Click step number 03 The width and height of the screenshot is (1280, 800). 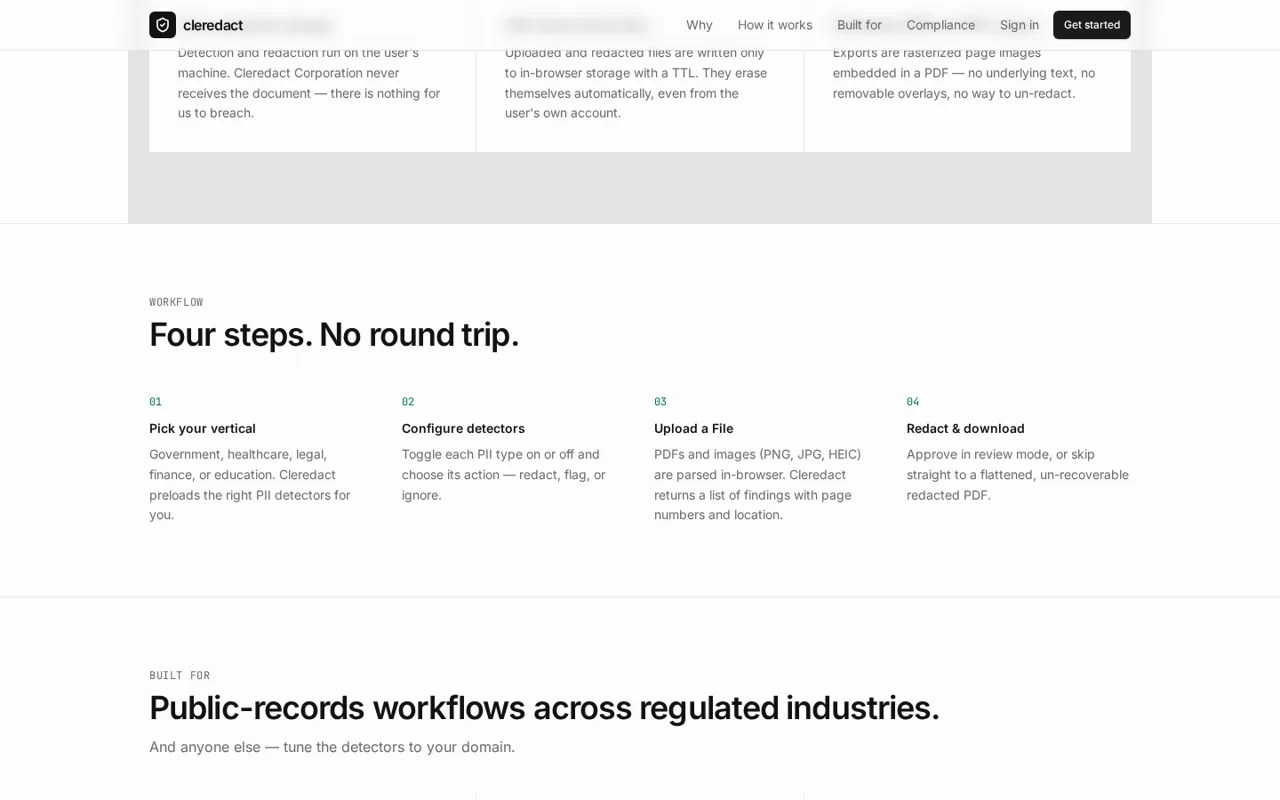pyautogui.click(x=660, y=402)
